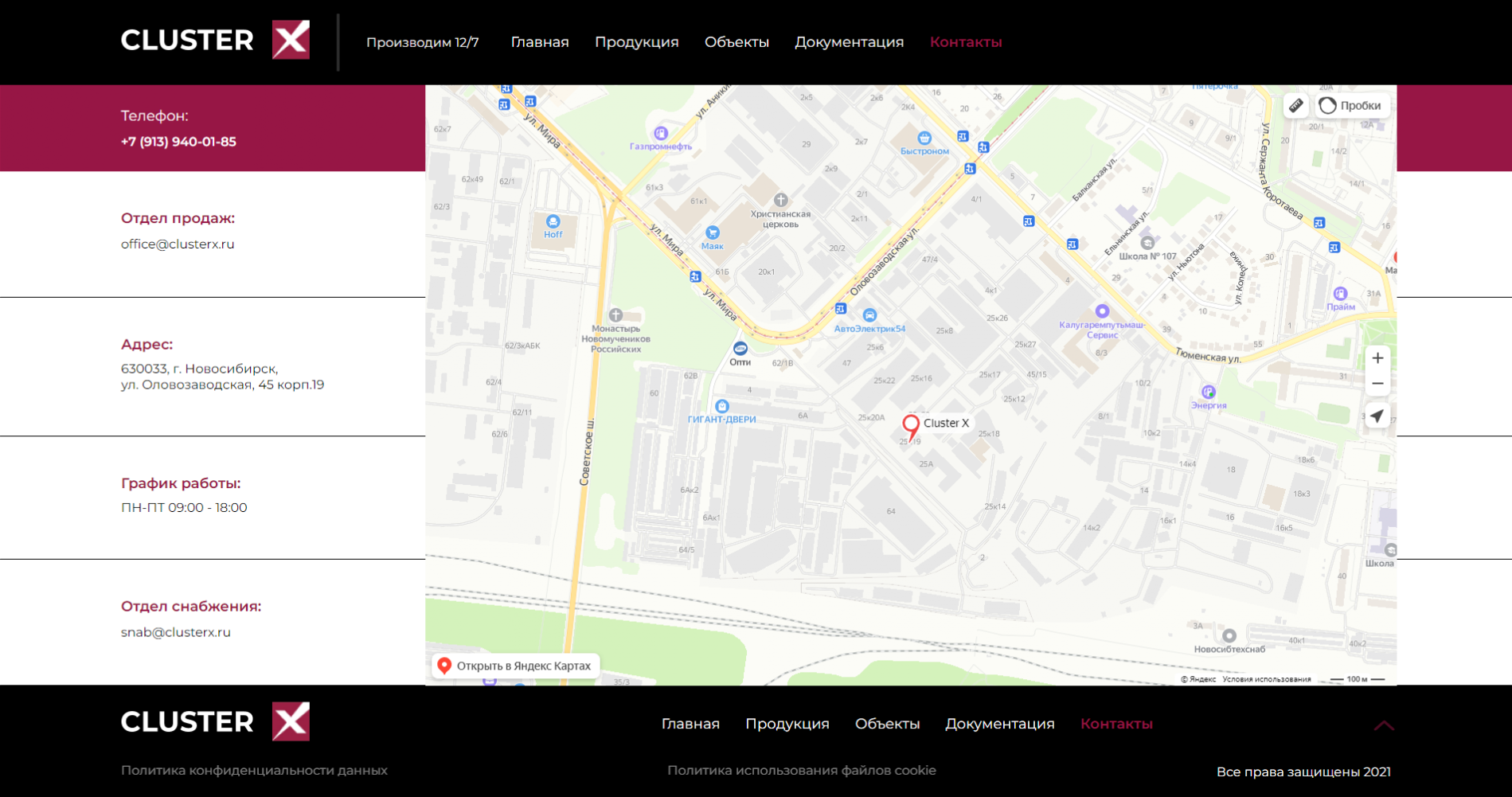
Task: Click the Энергия map icon
Action: click(x=1209, y=392)
